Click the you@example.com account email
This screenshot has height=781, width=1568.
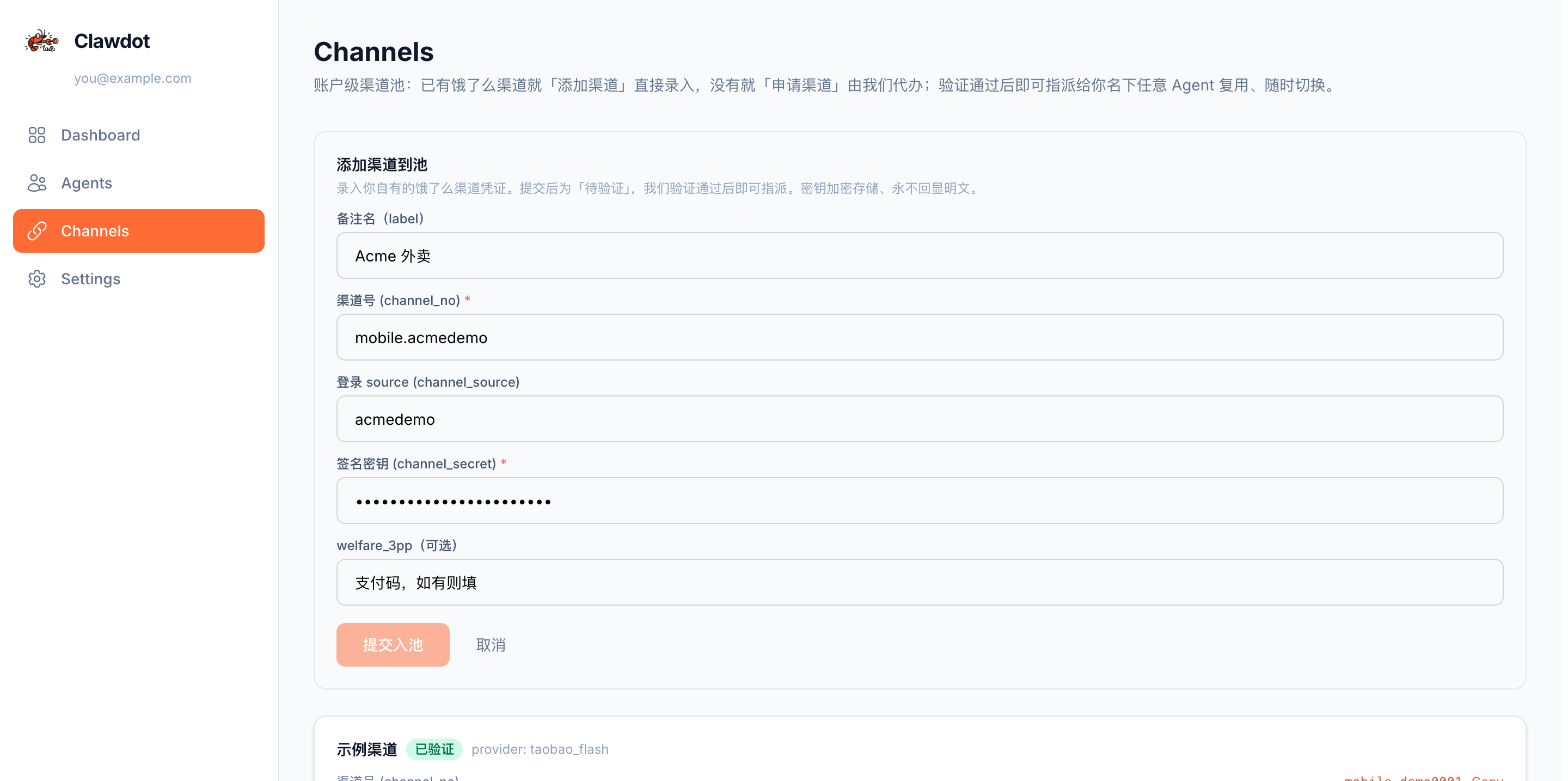(133, 78)
